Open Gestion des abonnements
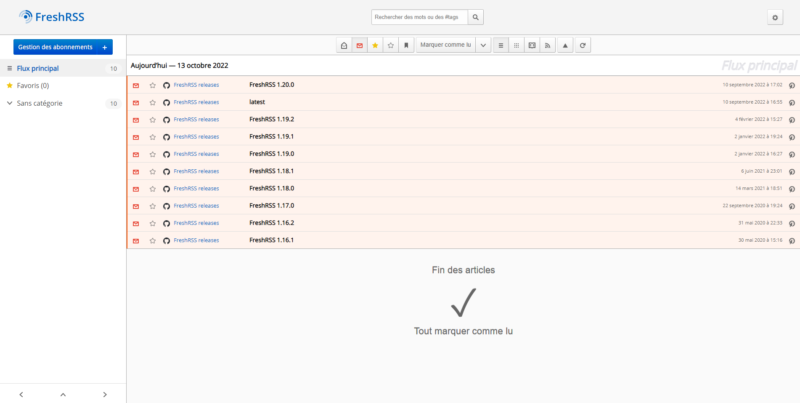The height and width of the screenshot is (403, 800). (55, 47)
